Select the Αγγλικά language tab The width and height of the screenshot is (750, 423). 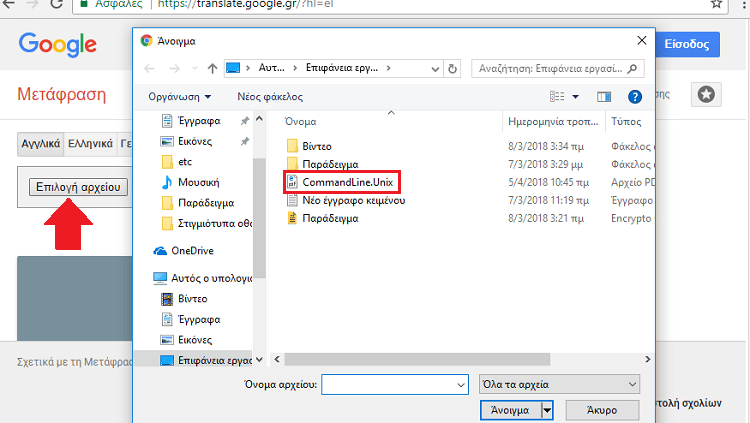pos(41,144)
